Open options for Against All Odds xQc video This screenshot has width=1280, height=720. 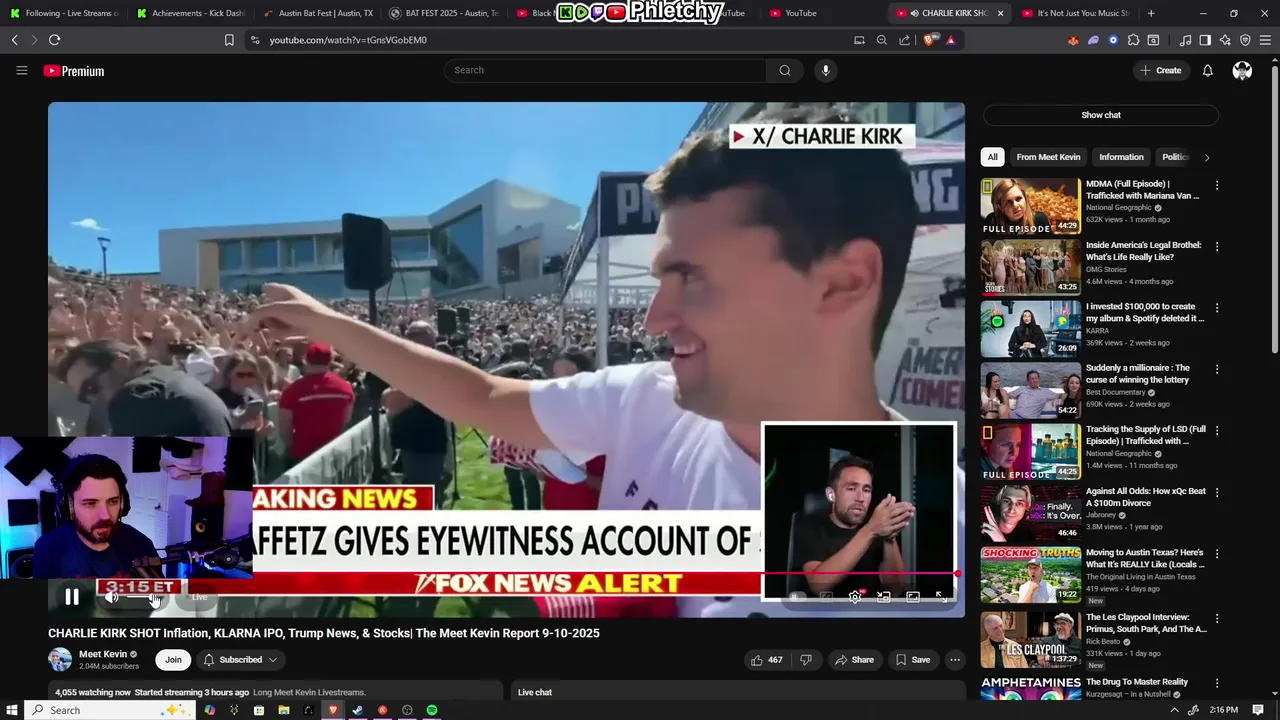tap(1217, 492)
